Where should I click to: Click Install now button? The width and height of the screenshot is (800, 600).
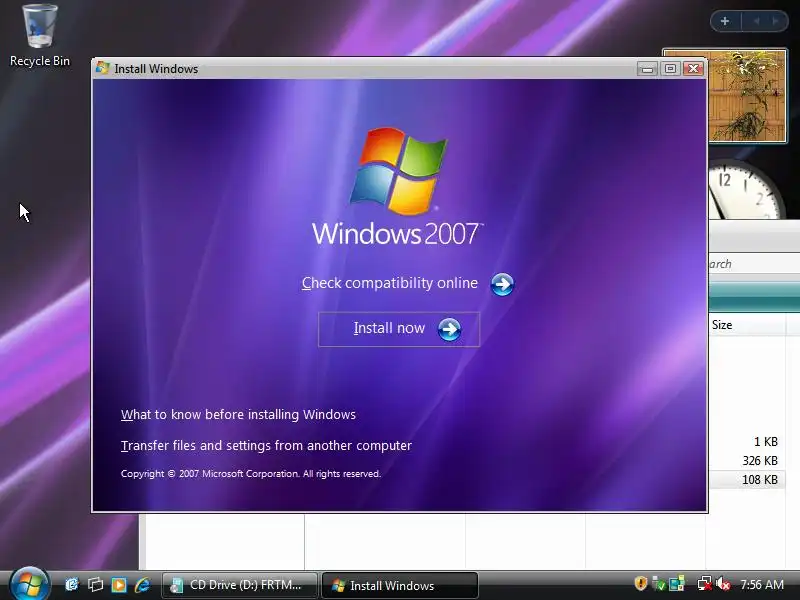coord(399,329)
